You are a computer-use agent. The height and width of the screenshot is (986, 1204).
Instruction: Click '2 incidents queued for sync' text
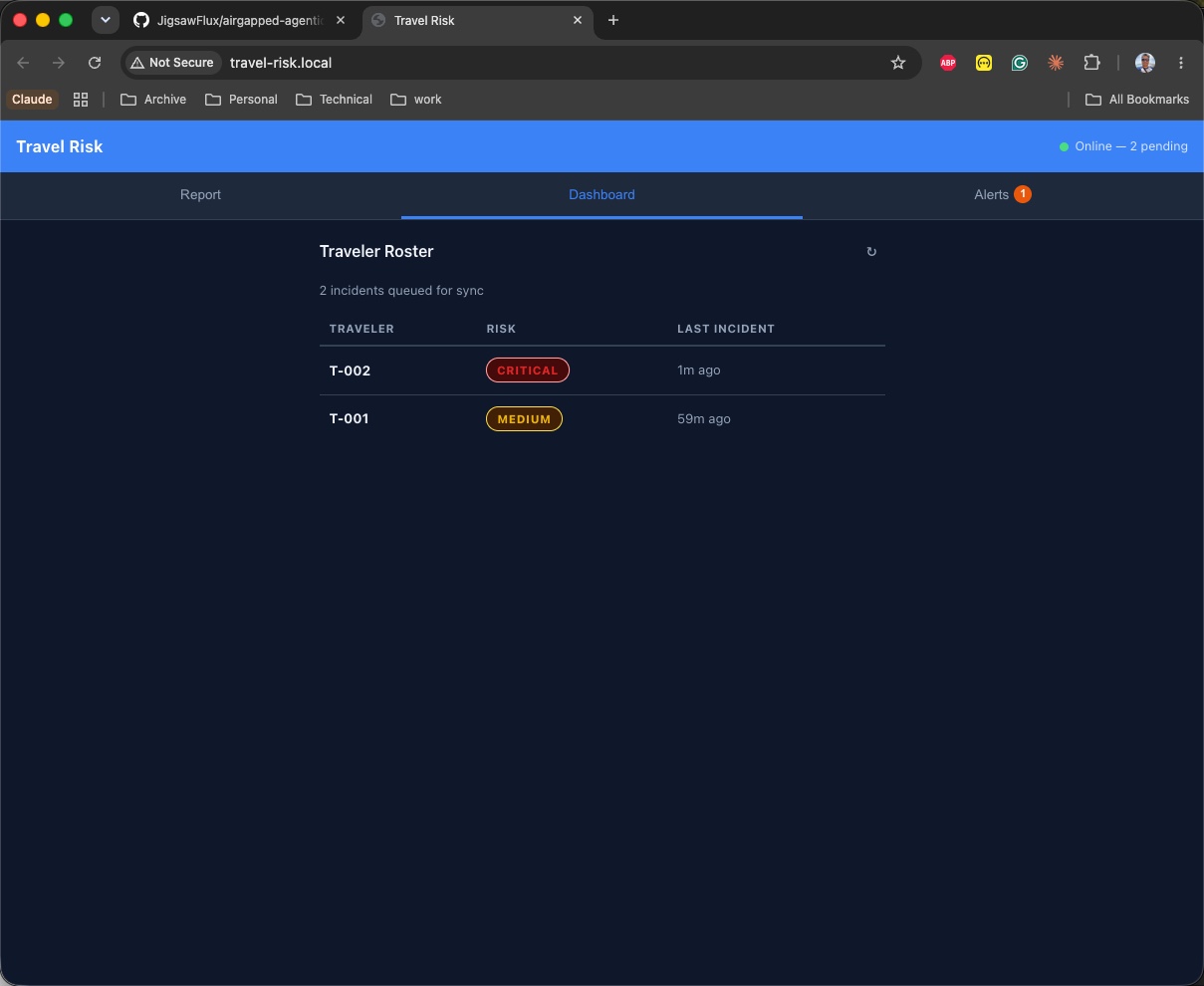(401, 291)
